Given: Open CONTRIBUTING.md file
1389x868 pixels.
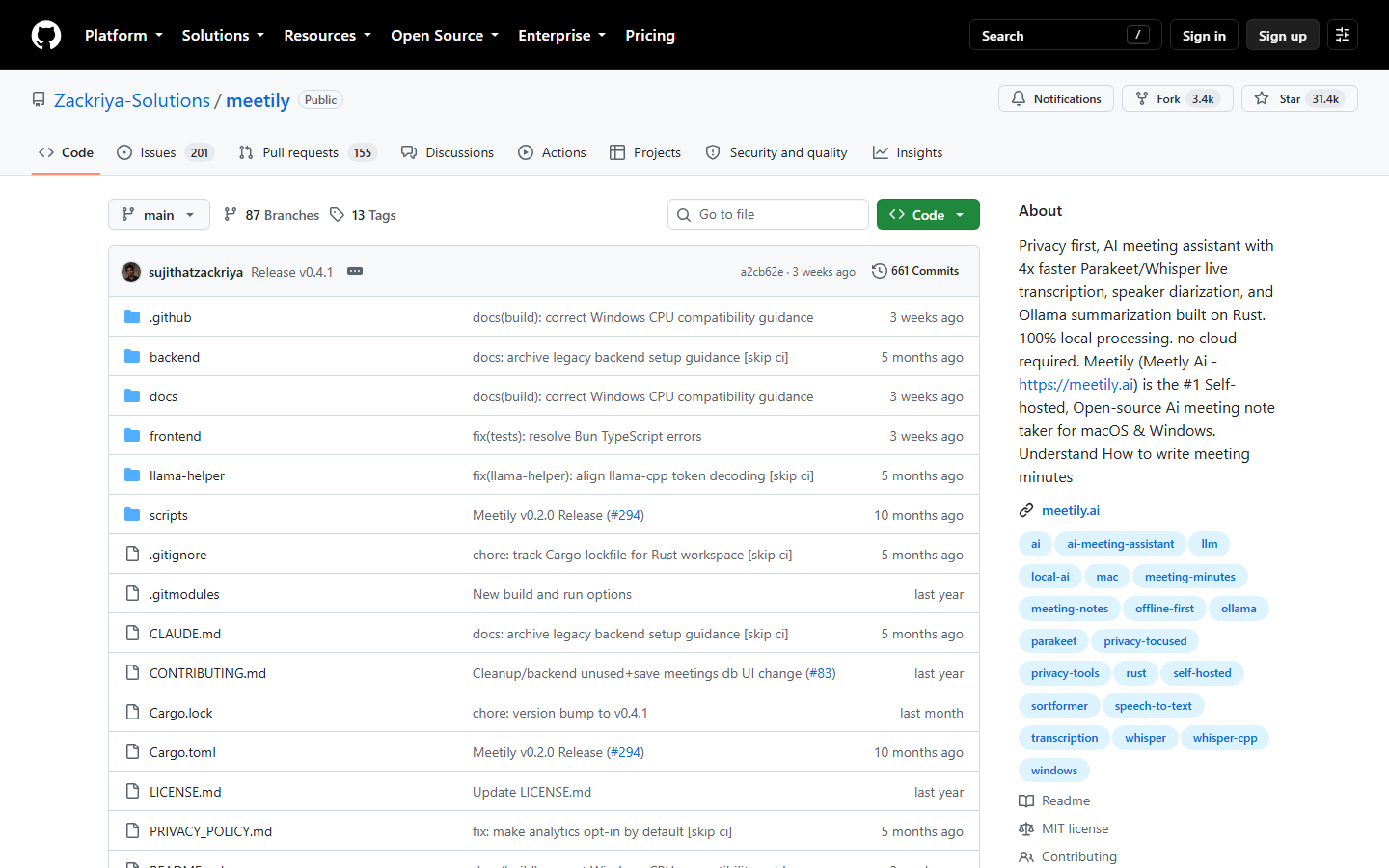Looking at the screenshot, I should 207,673.
